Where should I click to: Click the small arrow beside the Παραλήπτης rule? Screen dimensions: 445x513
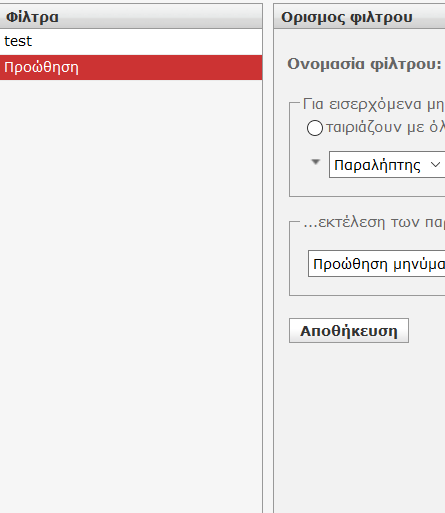tap(315, 162)
